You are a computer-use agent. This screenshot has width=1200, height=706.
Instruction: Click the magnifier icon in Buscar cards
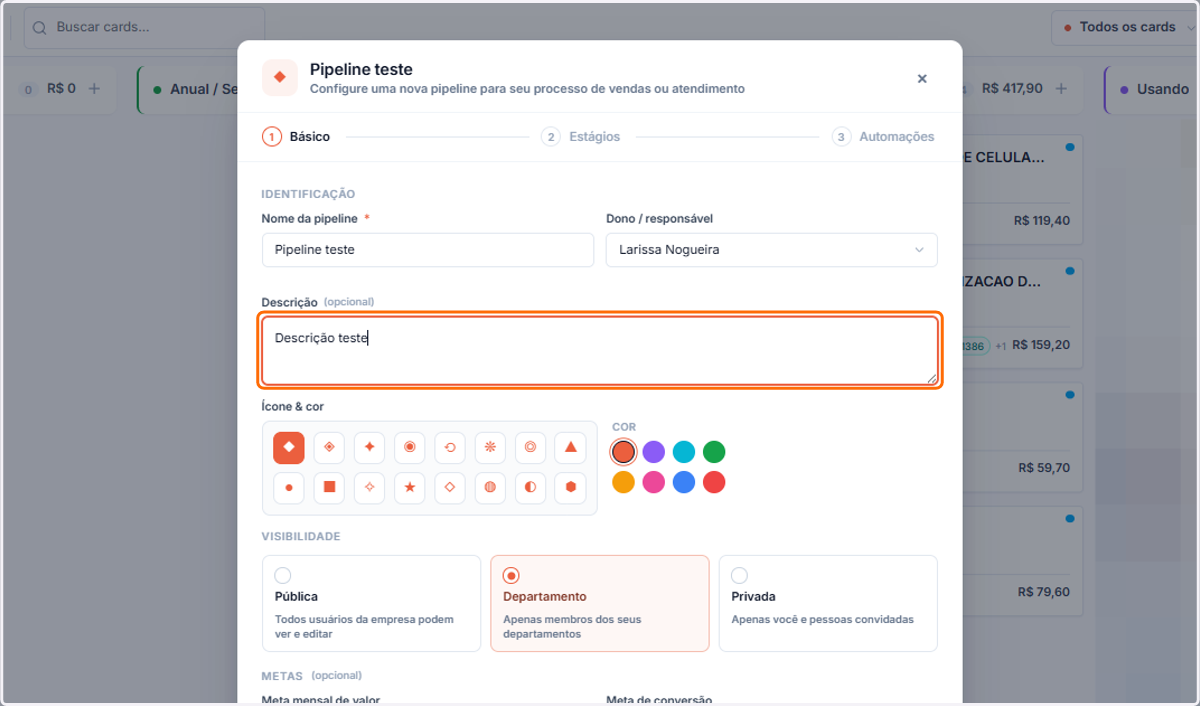[x=40, y=27]
